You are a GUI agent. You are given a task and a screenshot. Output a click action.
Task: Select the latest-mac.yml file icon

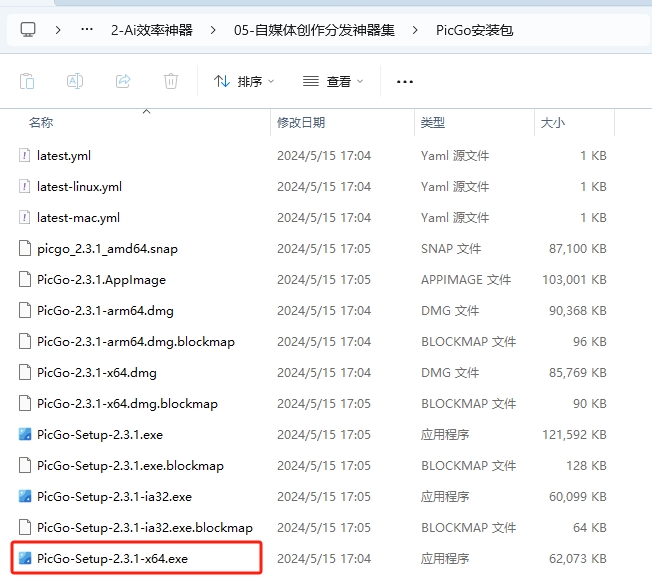coord(25,218)
